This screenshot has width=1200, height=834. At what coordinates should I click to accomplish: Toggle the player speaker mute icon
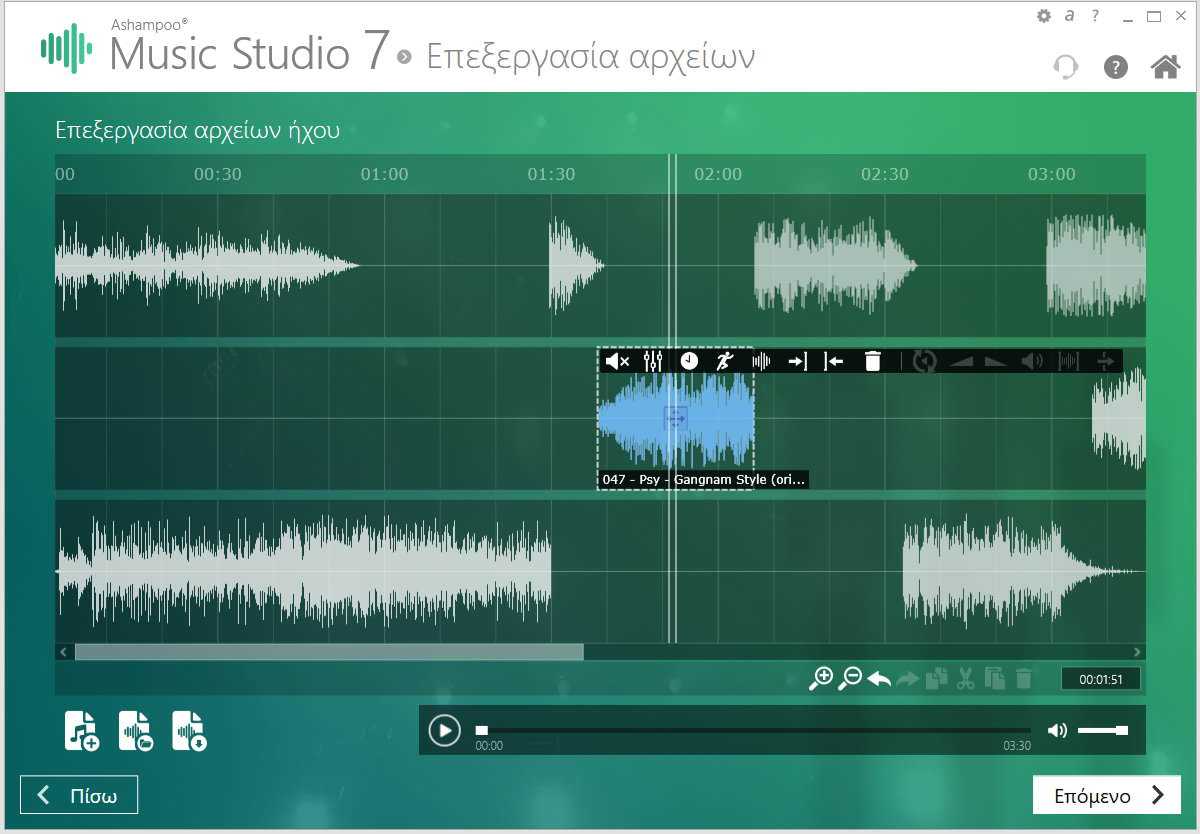[x=1057, y=731]
